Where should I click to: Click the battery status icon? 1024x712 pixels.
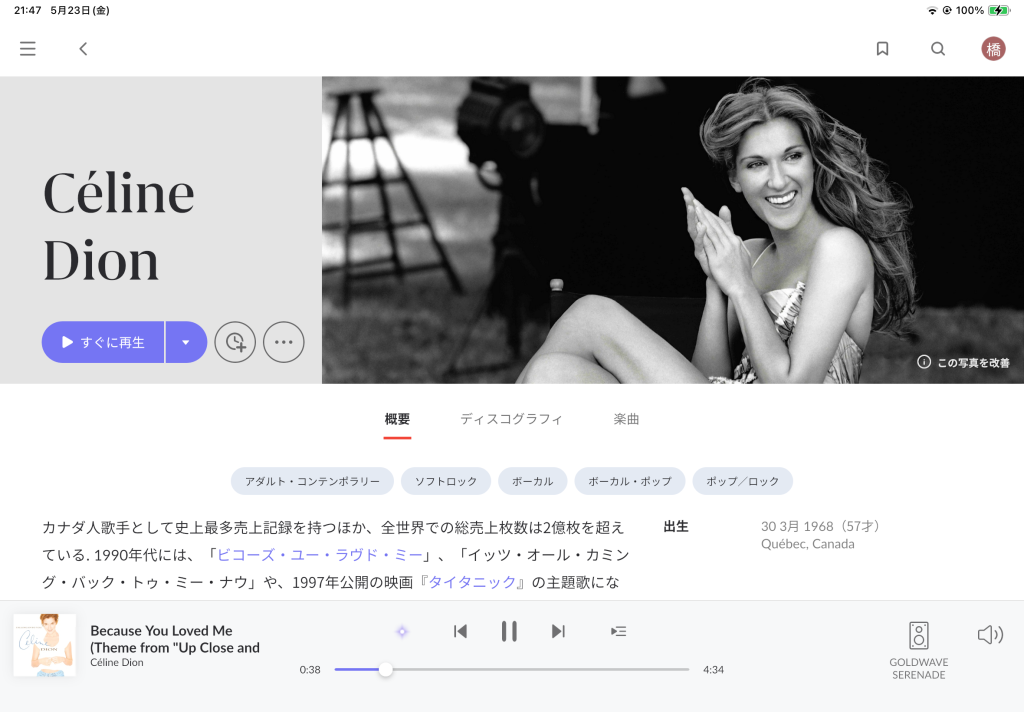coord(999,10)
